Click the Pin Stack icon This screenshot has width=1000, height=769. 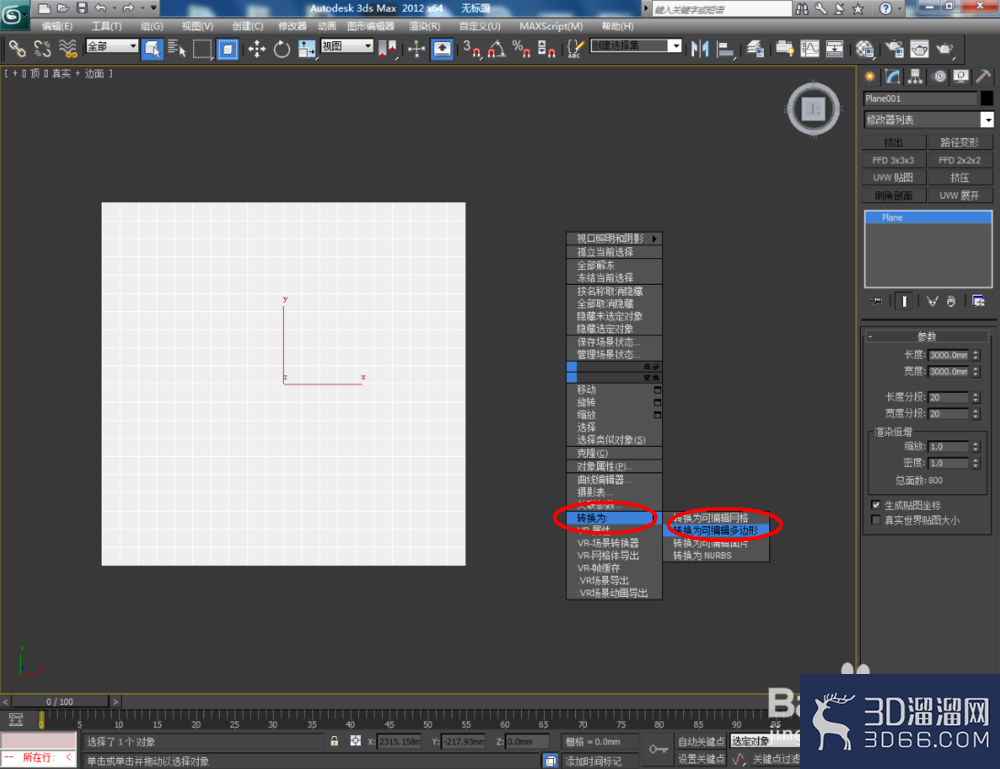pyautogui.click(x=876, y=301)
